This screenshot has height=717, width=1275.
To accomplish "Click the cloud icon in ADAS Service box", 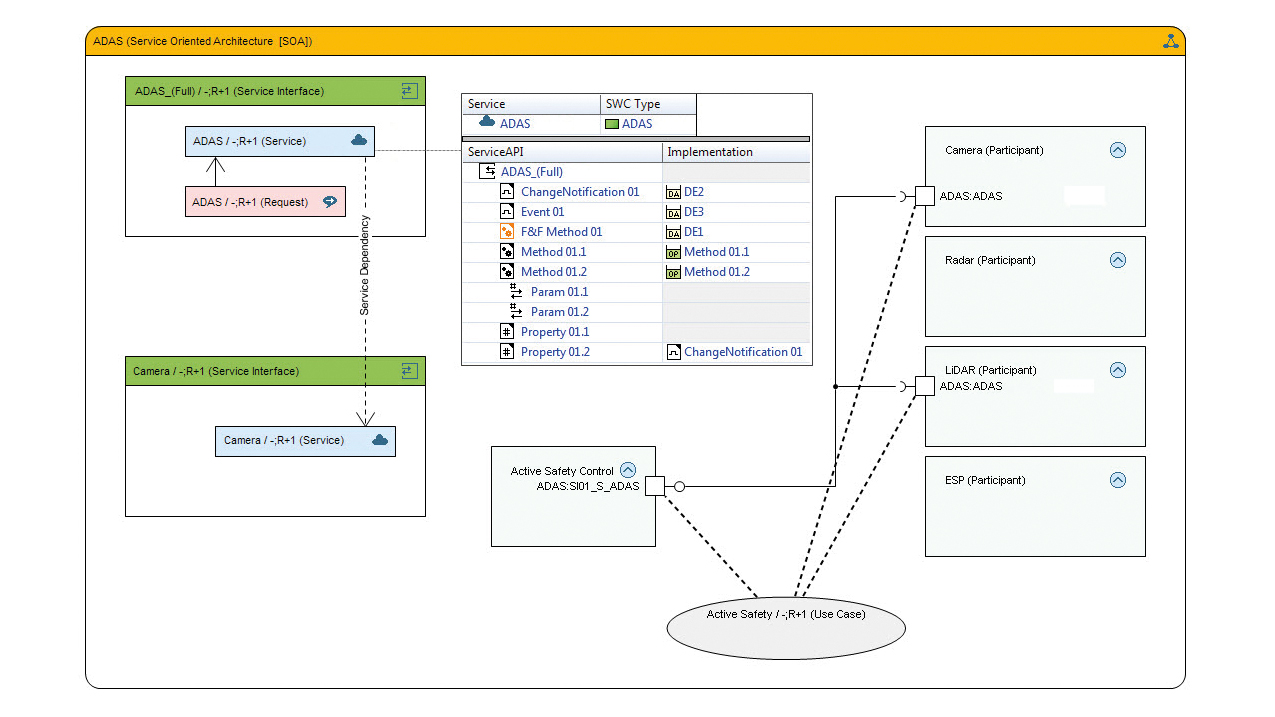I will tap(359, 141).
